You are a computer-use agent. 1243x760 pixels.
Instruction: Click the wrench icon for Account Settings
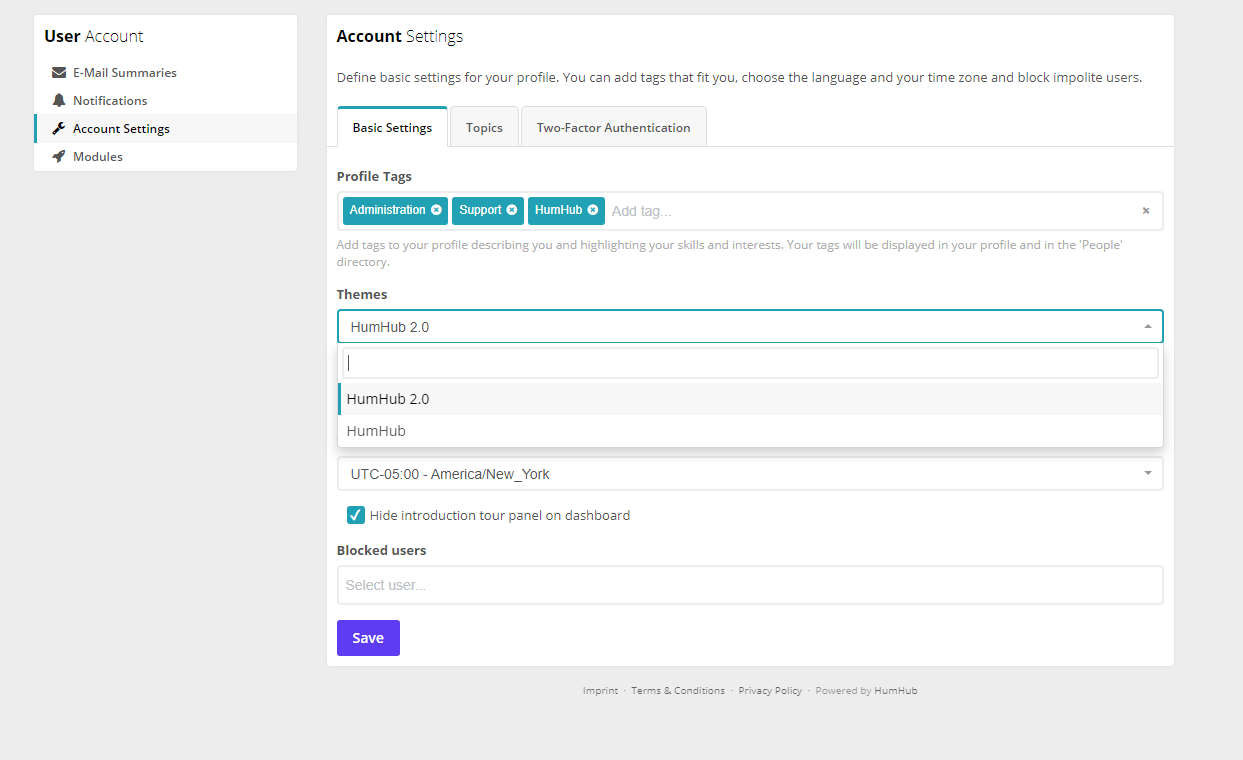(x=59, y=128)
